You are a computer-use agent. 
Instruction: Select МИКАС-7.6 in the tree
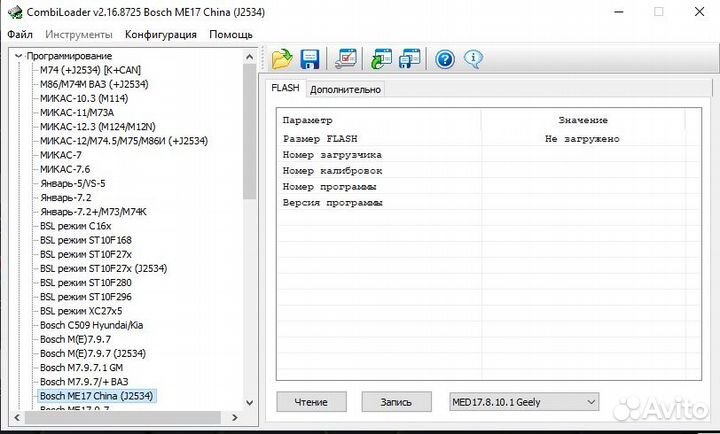(x=64, y=169)
